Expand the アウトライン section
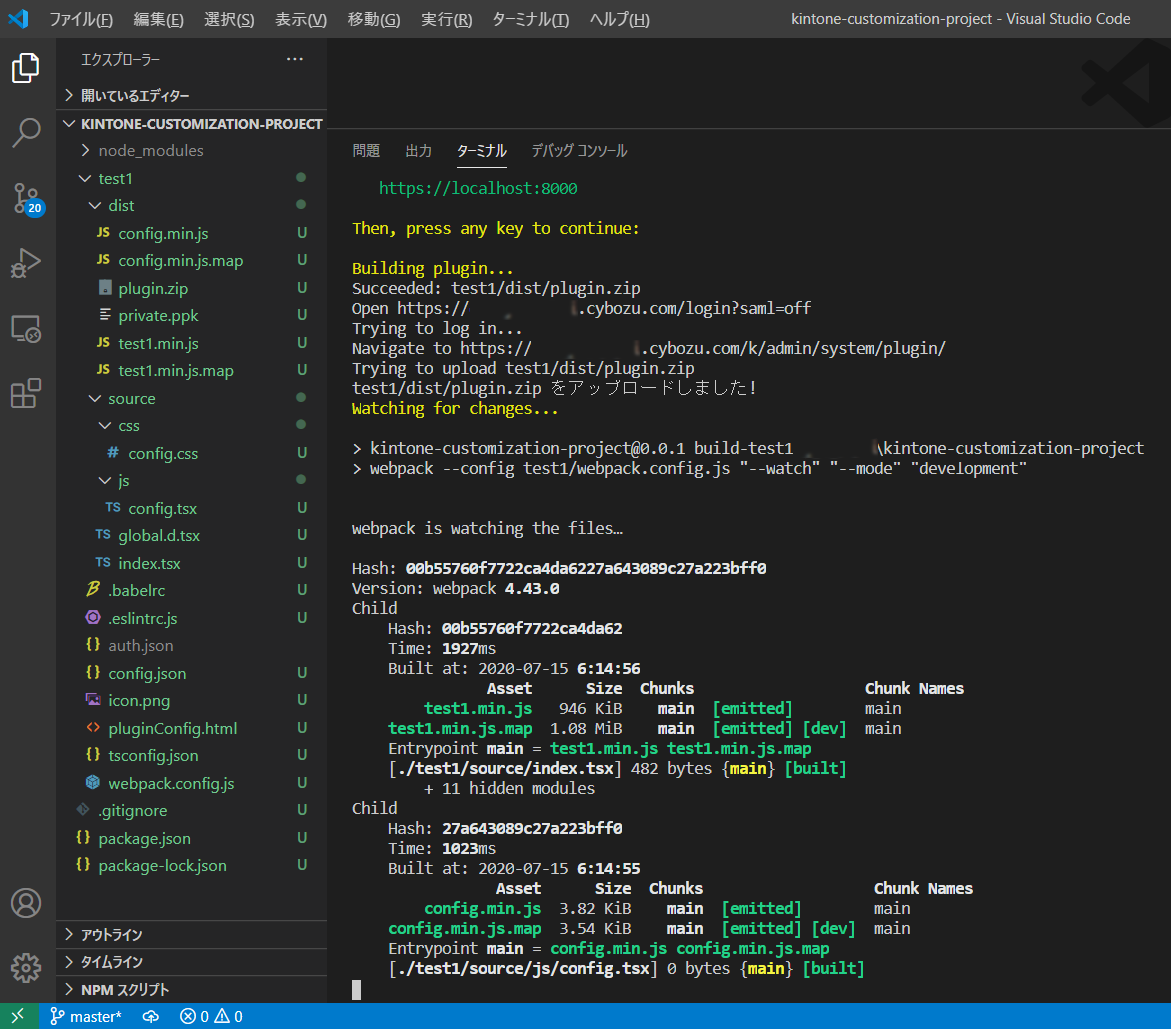1171x1029 pixels. tap(111, 935)
